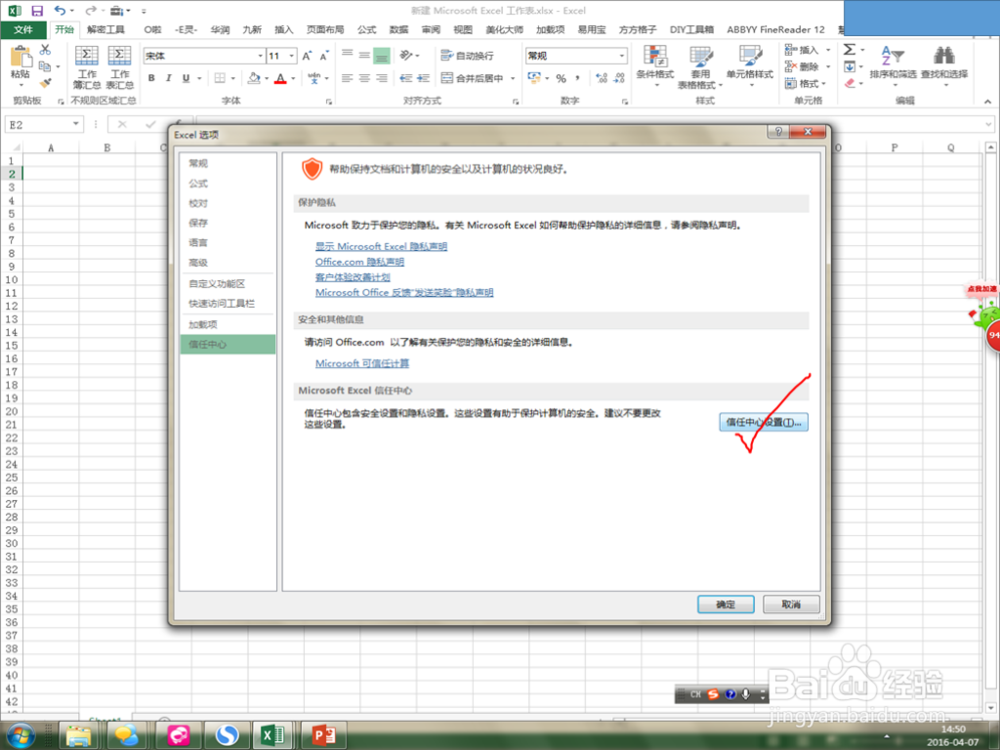1000x750 pixels.
Task: Click the Windows Start button
Action: coord(21,735)
